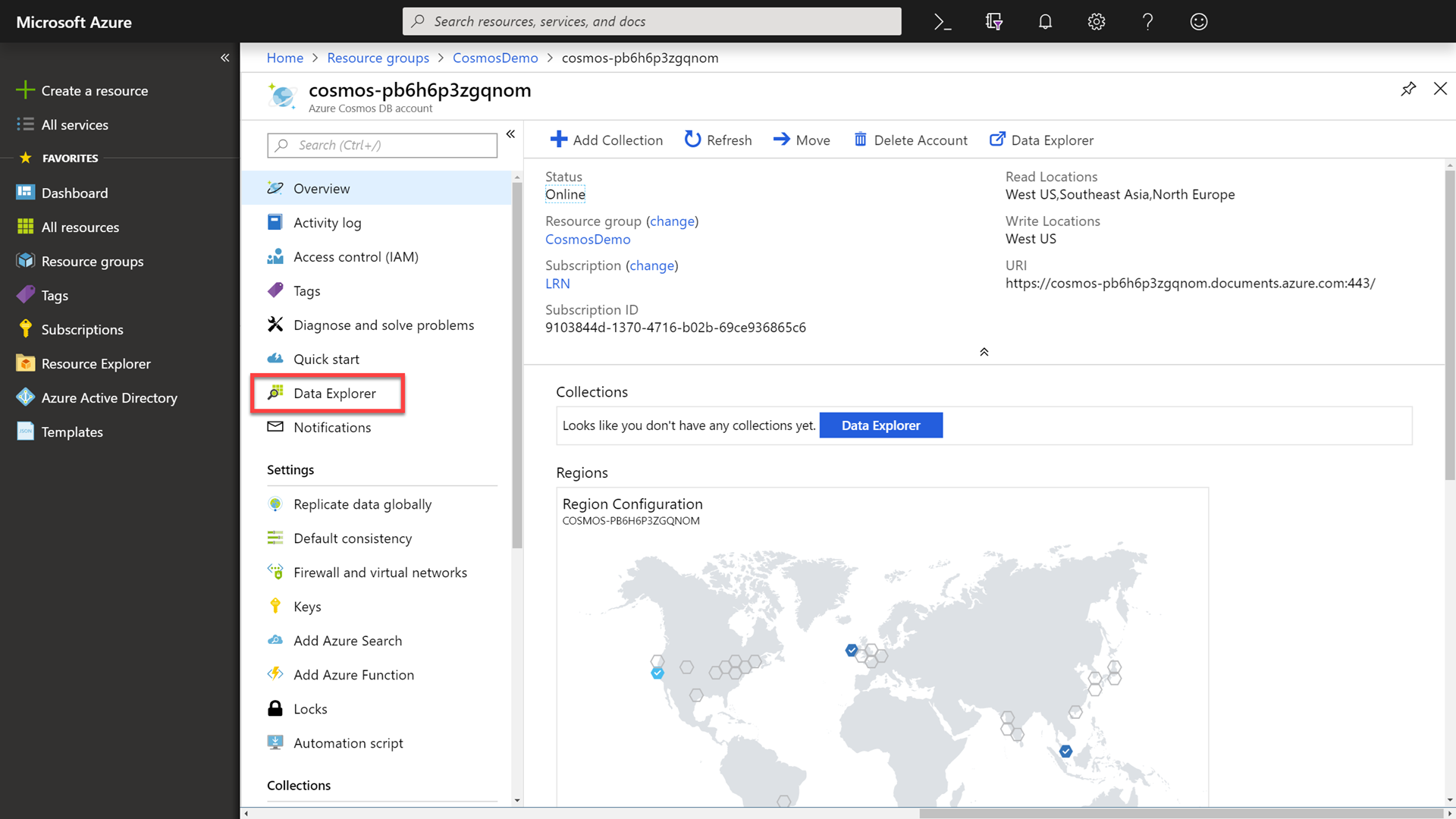This screenshot has height=819, width=1456.
Task: Click the resource menu search box
Action: pos(382,145)
